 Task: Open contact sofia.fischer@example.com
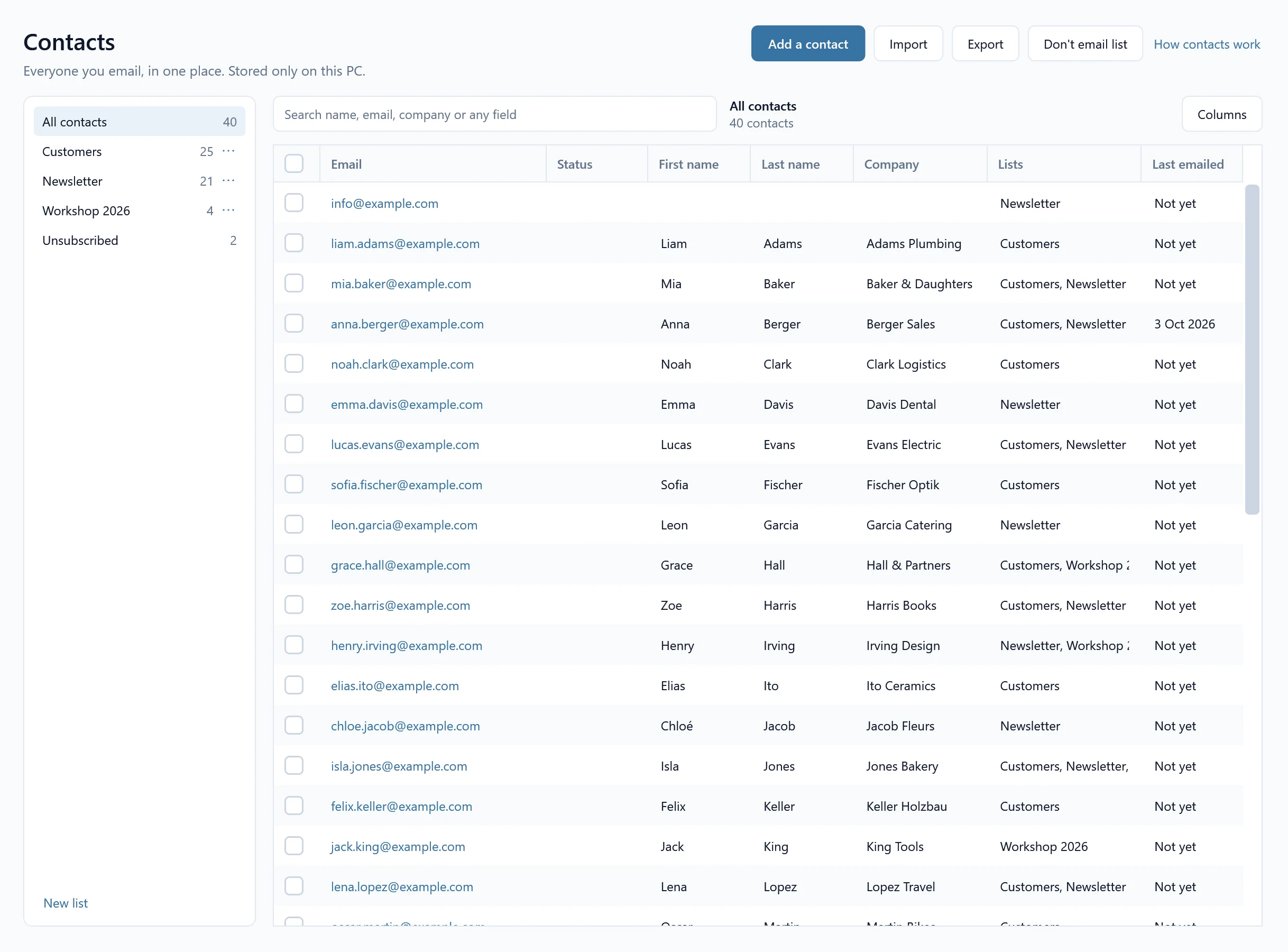pyautogui.click(x=407, y=484)
